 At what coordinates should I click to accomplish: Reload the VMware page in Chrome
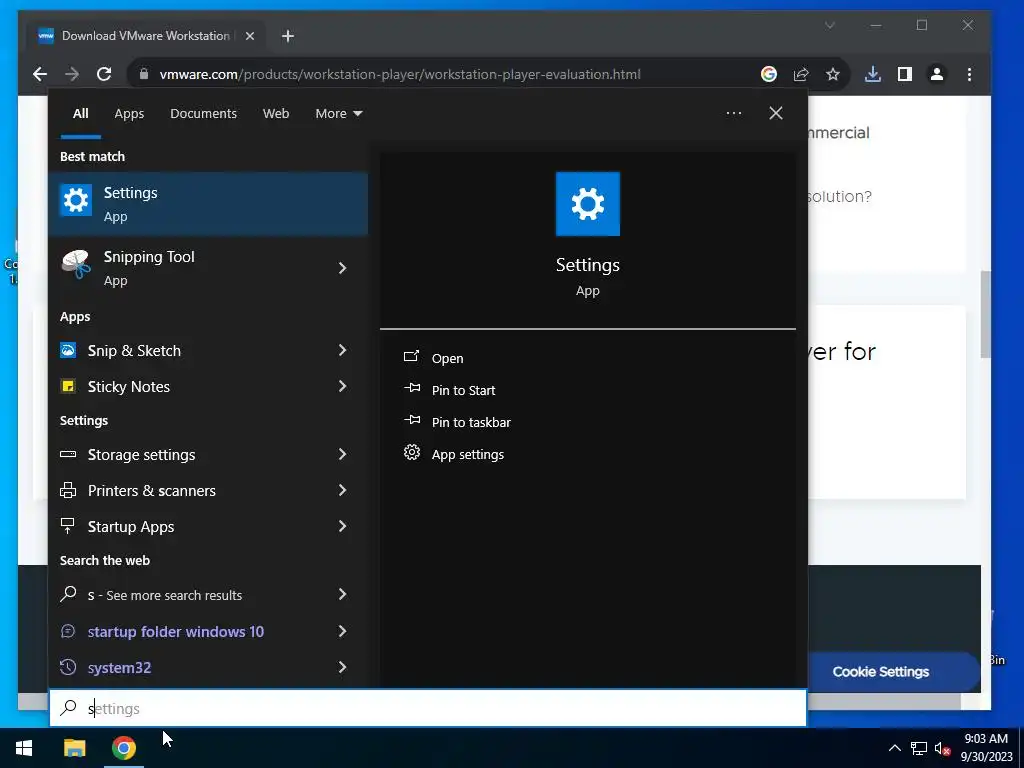[104, 74]
